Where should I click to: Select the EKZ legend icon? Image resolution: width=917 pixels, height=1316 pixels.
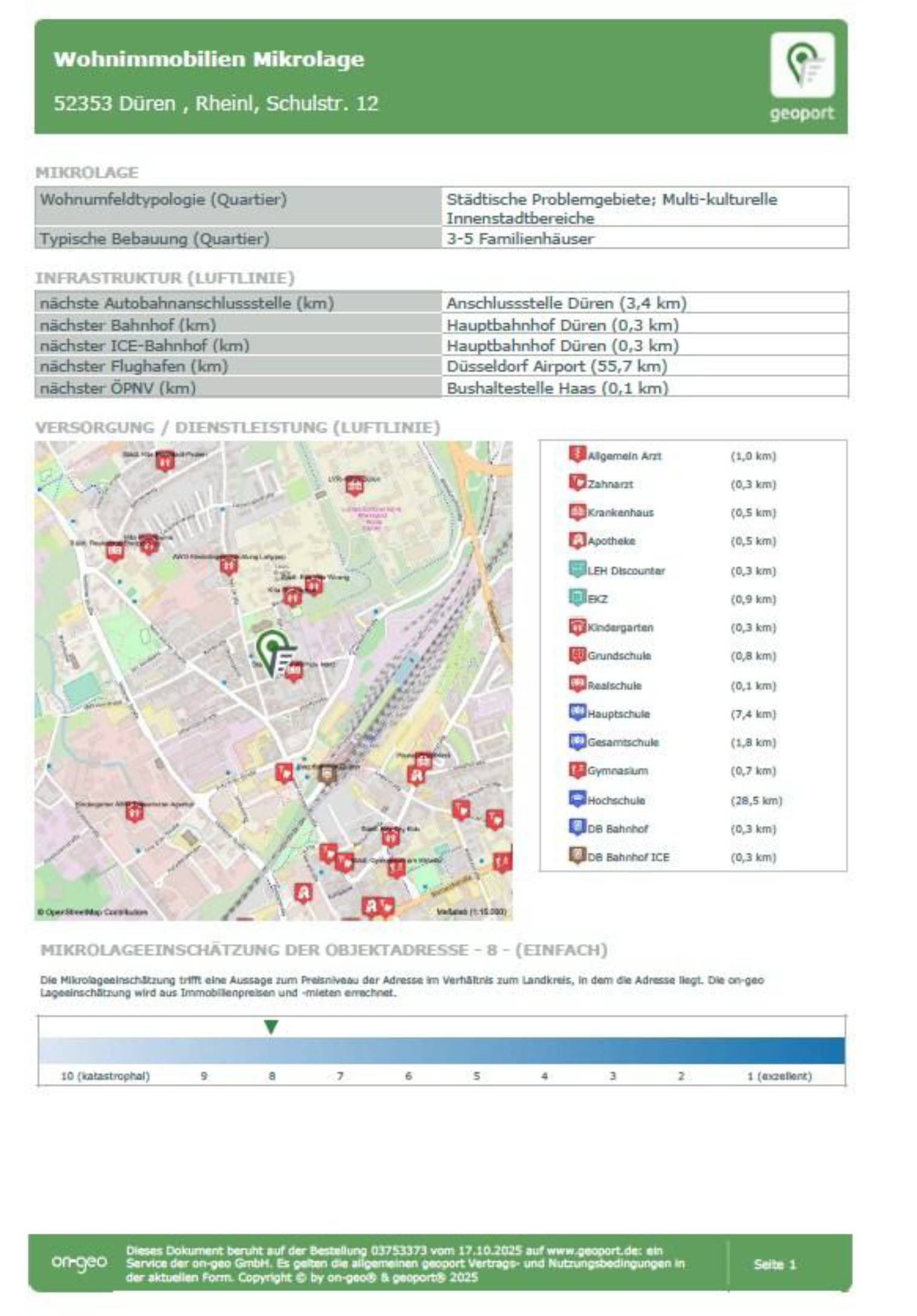point(577,598)
